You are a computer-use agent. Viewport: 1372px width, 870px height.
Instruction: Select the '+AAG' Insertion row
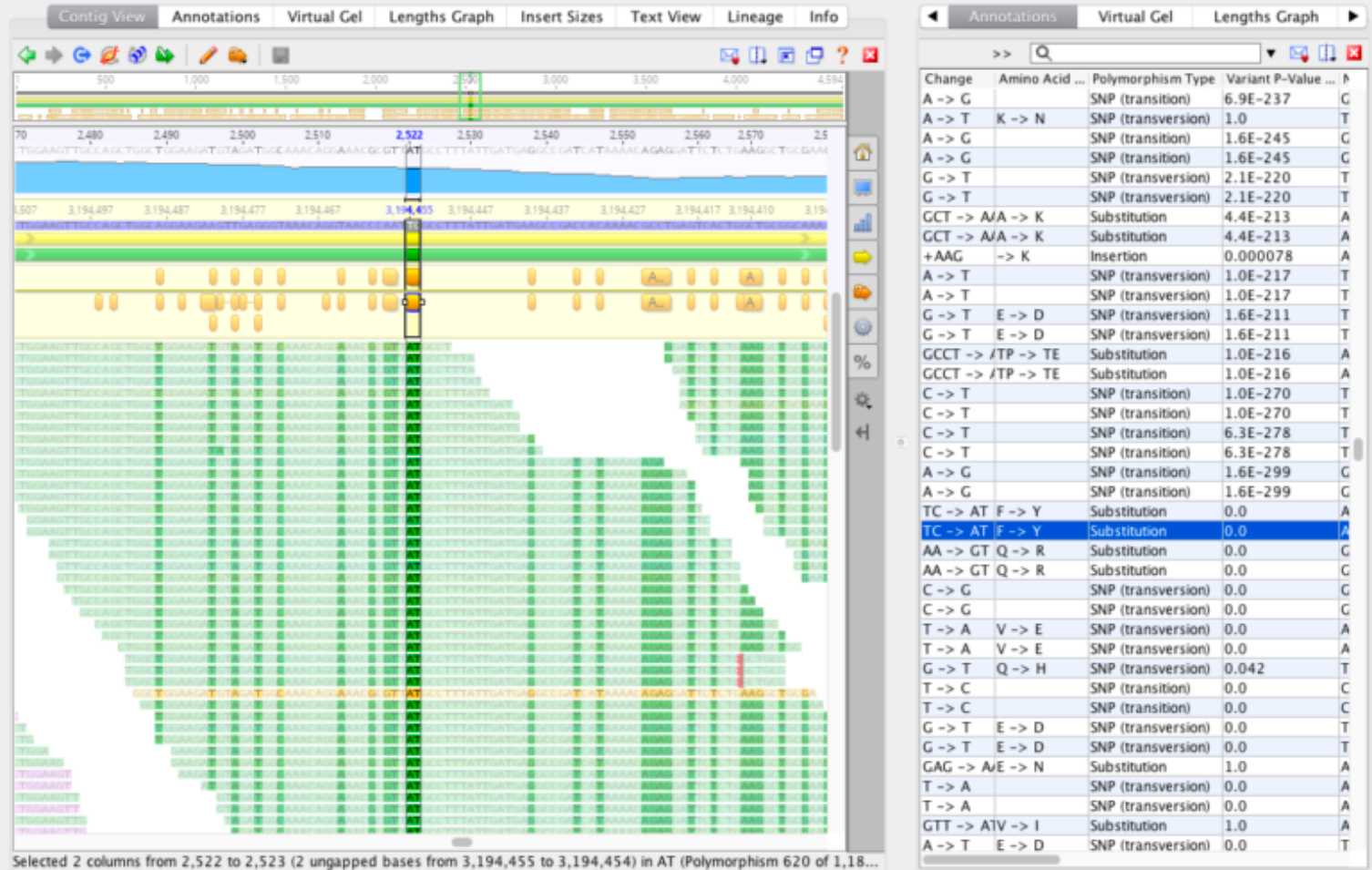point(1137,256)
